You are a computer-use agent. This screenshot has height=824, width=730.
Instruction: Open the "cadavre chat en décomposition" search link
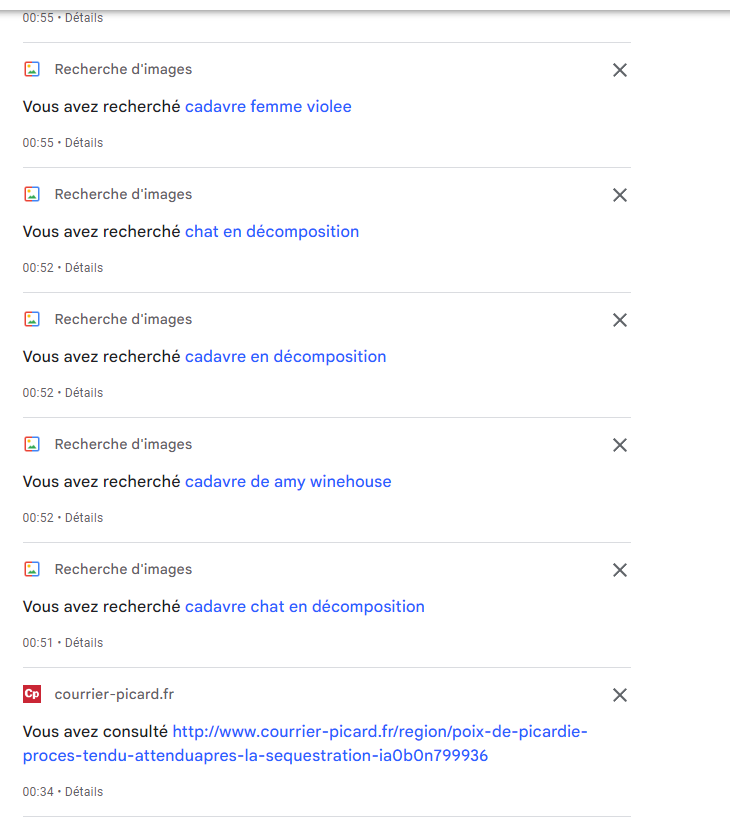(x=304, y=607)
